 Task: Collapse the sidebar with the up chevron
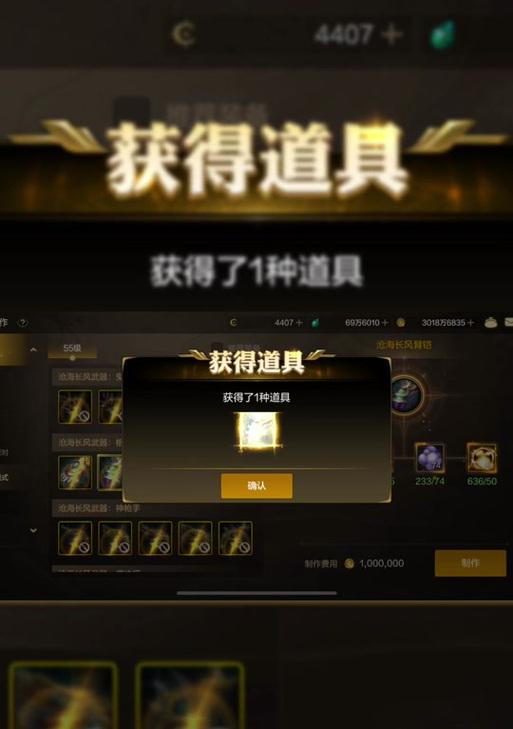coord(33,349)
